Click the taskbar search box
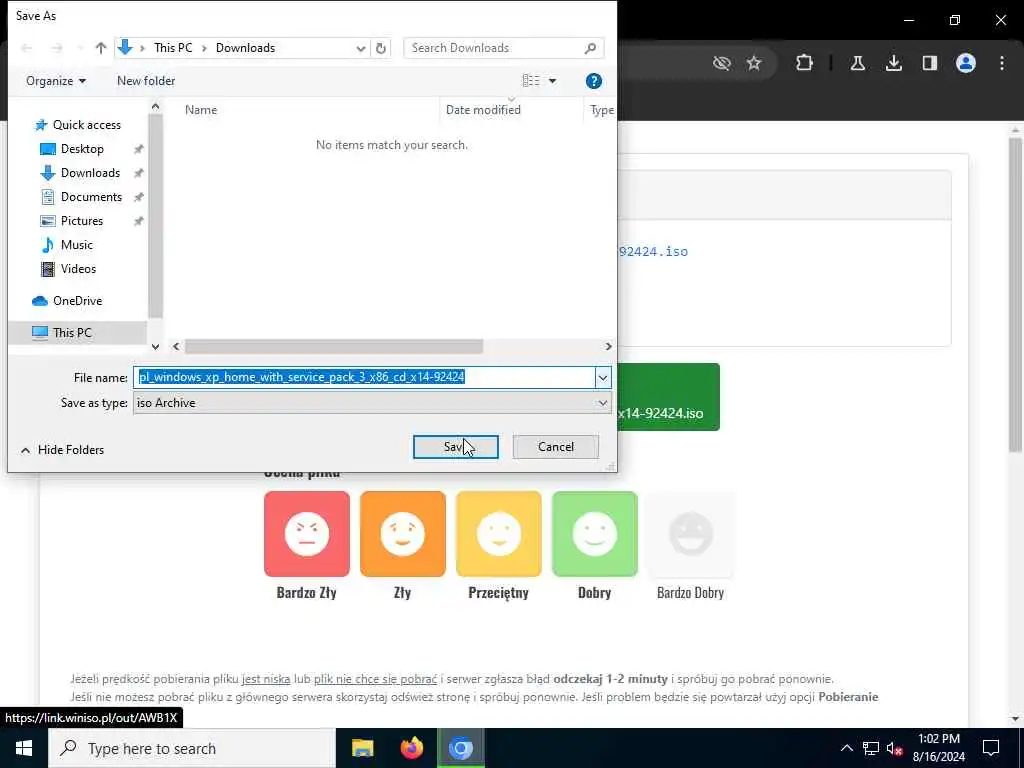Viewport: 1024px width, 768px height. tap(192, 748)
